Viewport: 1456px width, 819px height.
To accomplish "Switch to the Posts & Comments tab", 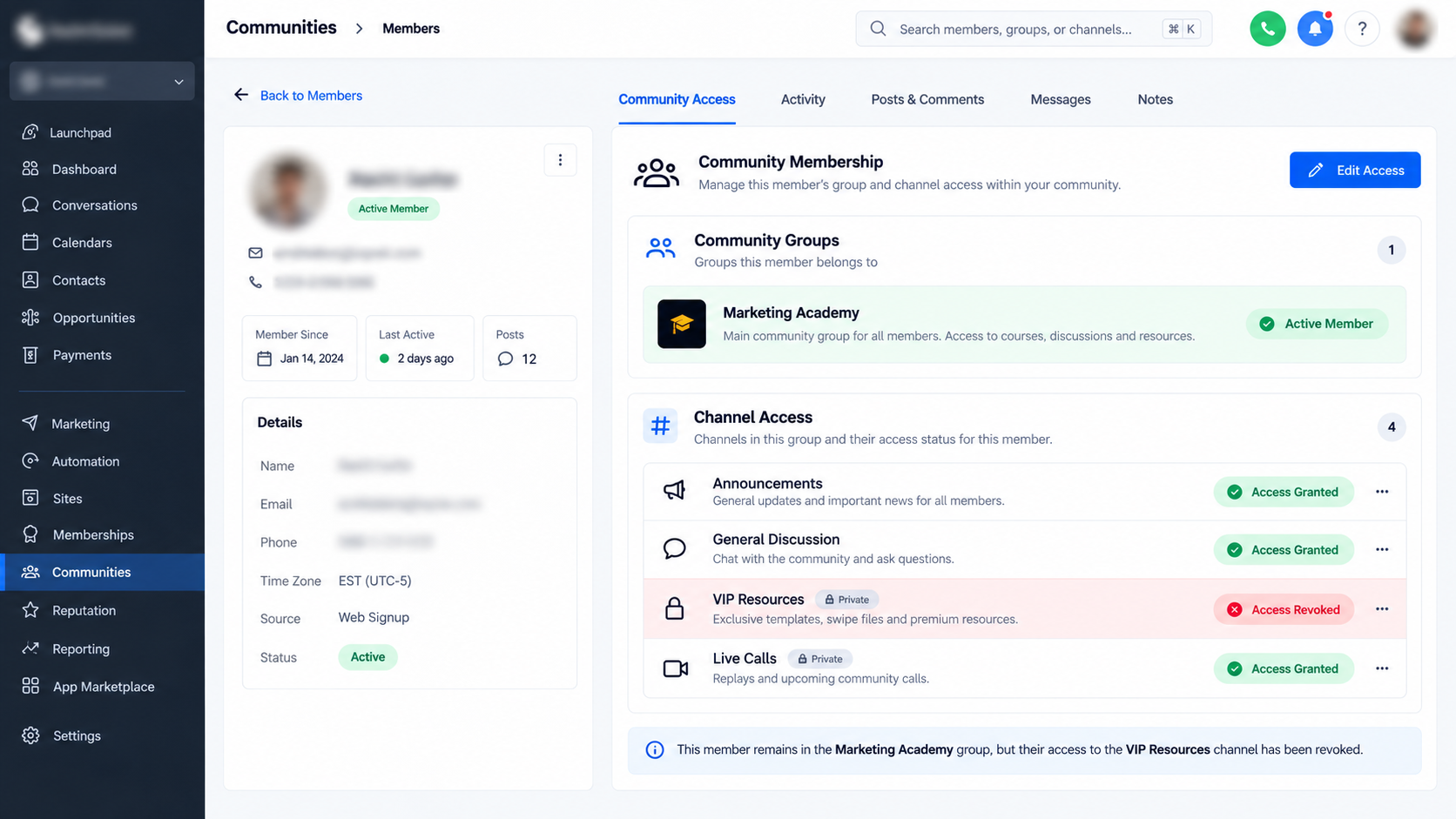I will click(x=927, y=99).
